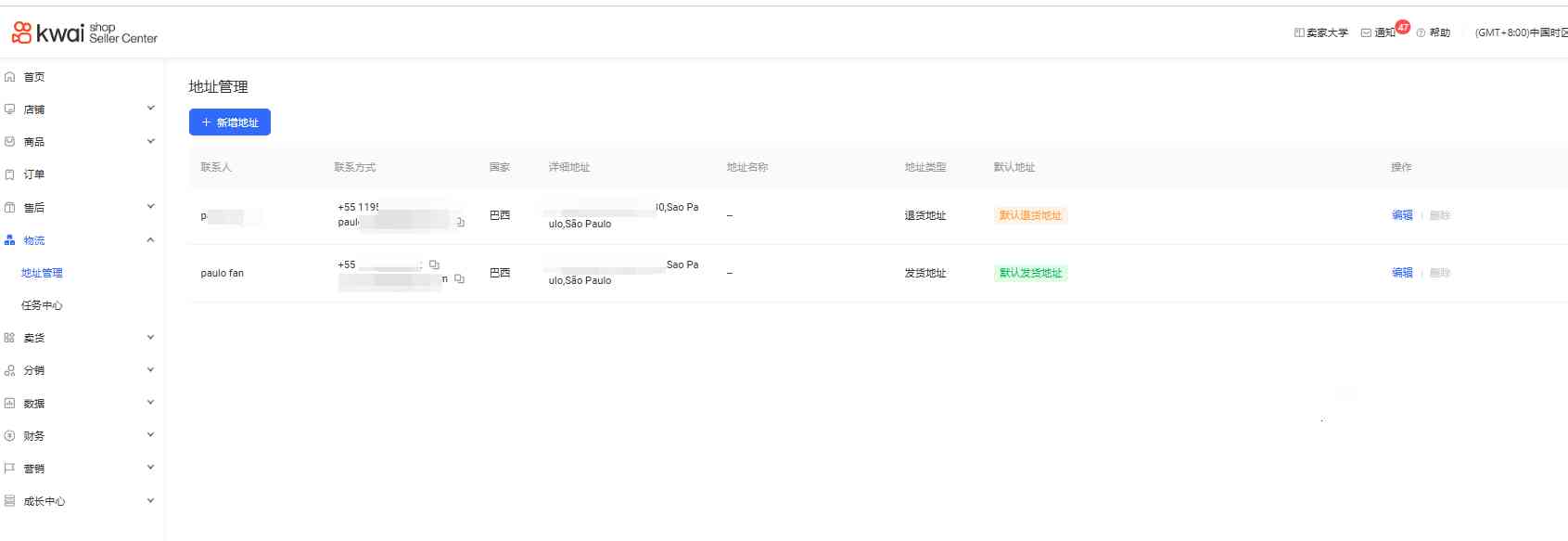Open the 物流 menu label

coord(34,240)
